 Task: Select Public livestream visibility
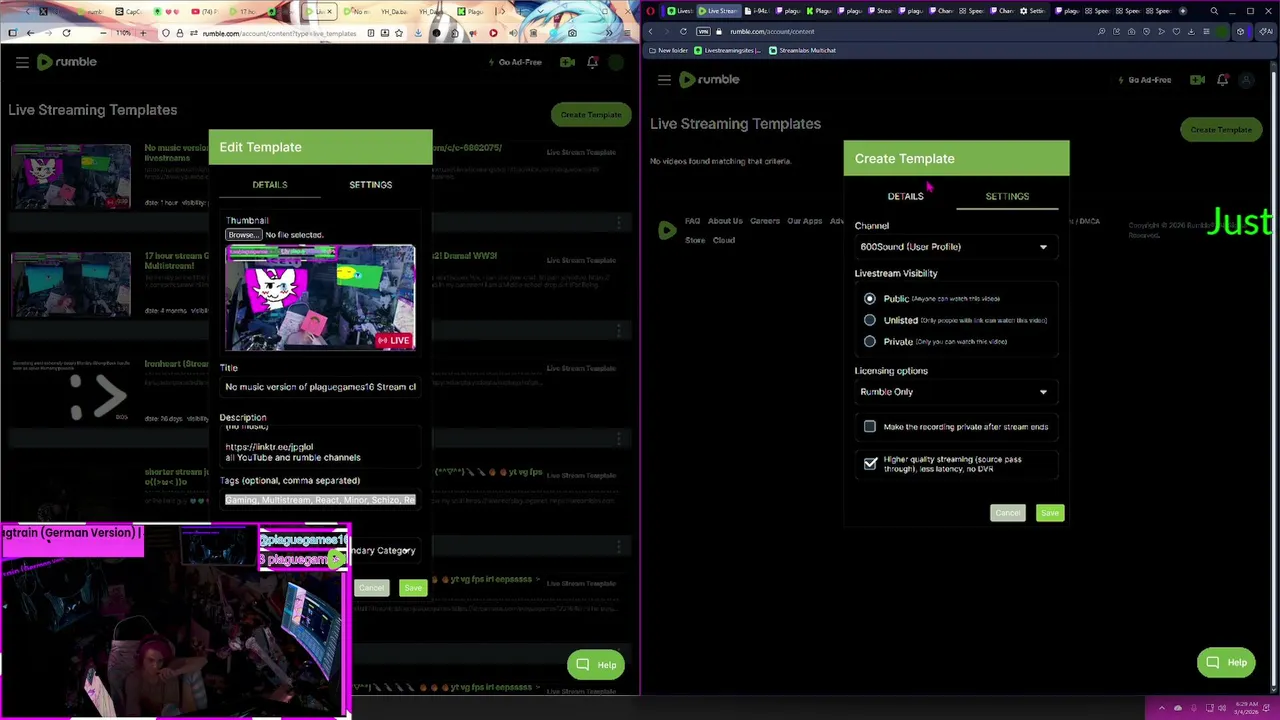pyautogui.click(x=870, y=298)
